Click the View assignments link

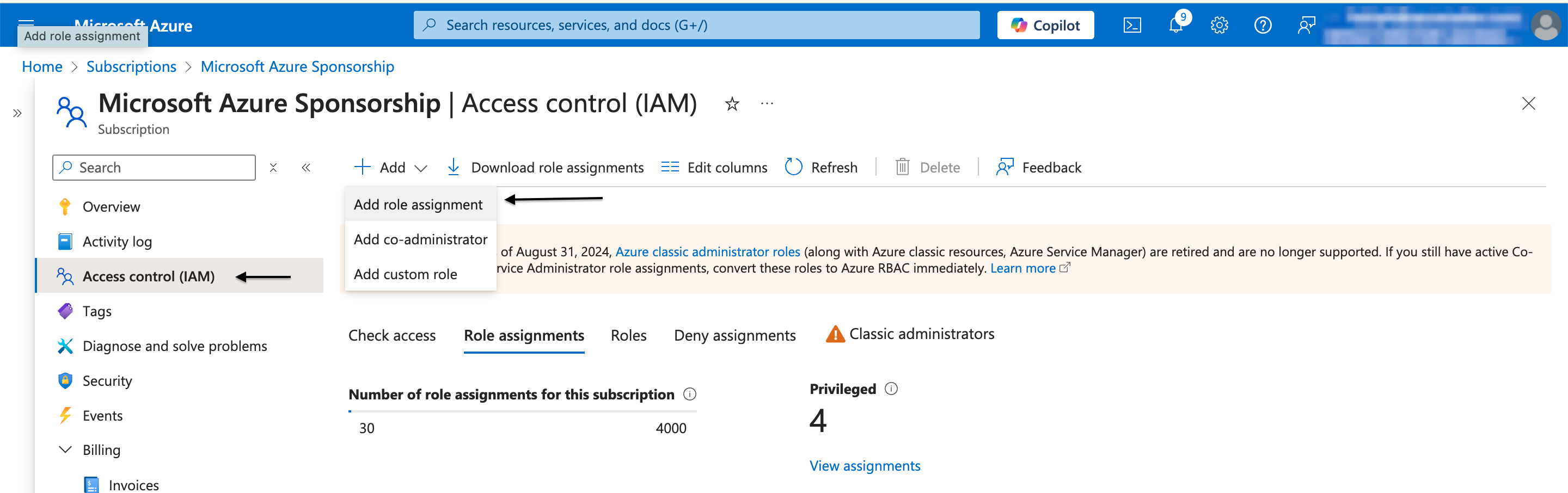(x=865, y=466)
